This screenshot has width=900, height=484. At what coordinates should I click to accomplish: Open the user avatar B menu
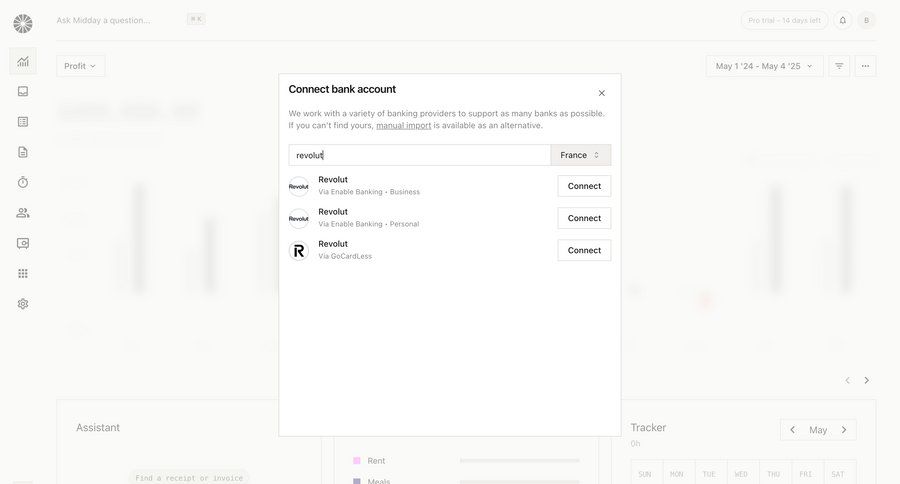click(x=867, y=20)
